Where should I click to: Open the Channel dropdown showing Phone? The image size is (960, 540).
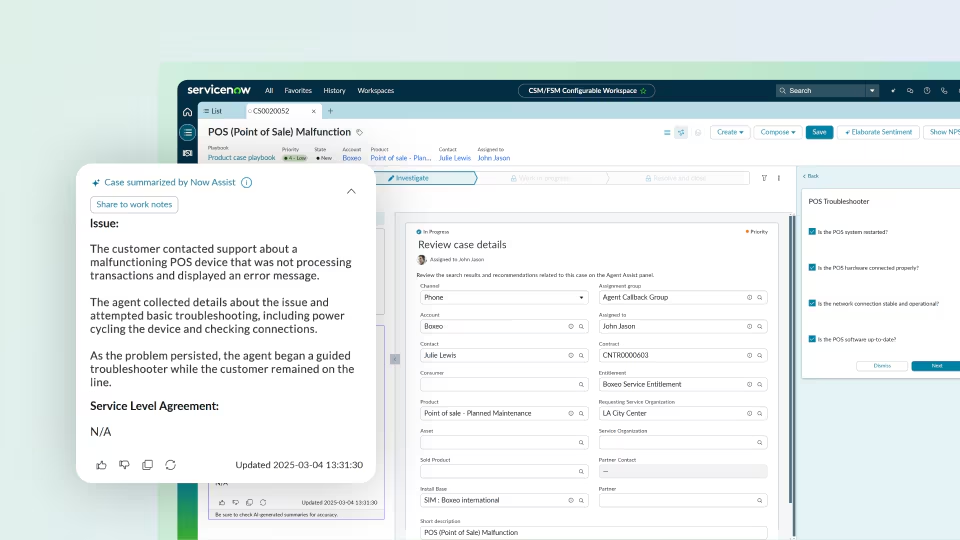coord(504,297)
